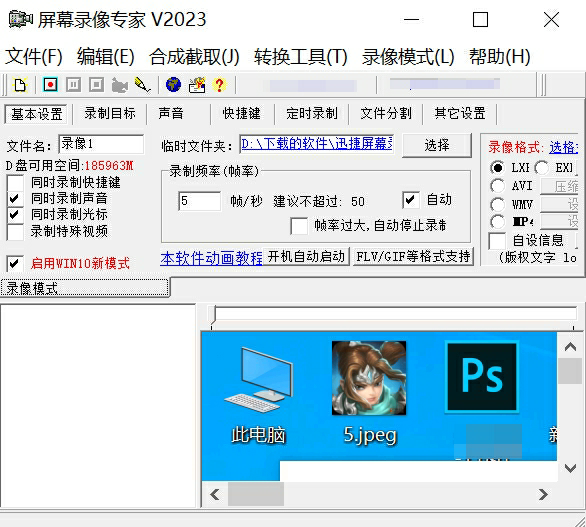This screenshot has width=586, height=527.
Task: Click the FLV/GIF等格式支持 button
Action: [x=413, y=256]
